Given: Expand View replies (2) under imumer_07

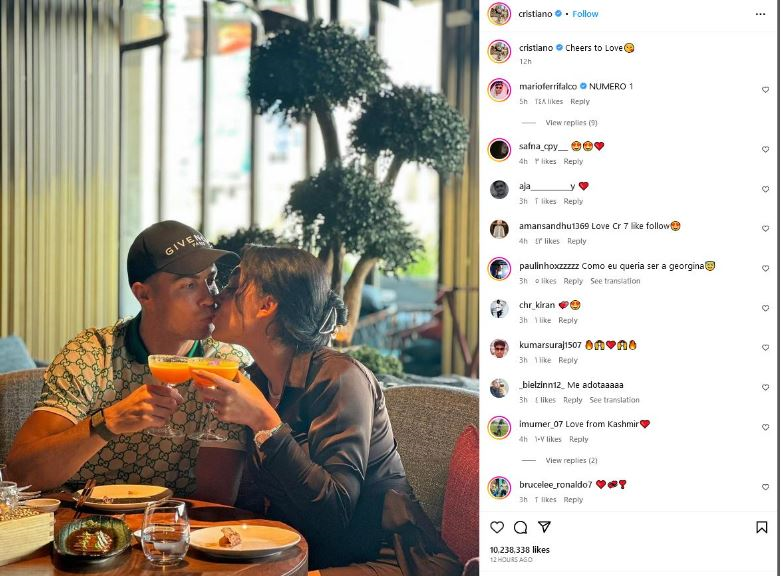Looking at the screenshot, I should [x=571, y=460].
